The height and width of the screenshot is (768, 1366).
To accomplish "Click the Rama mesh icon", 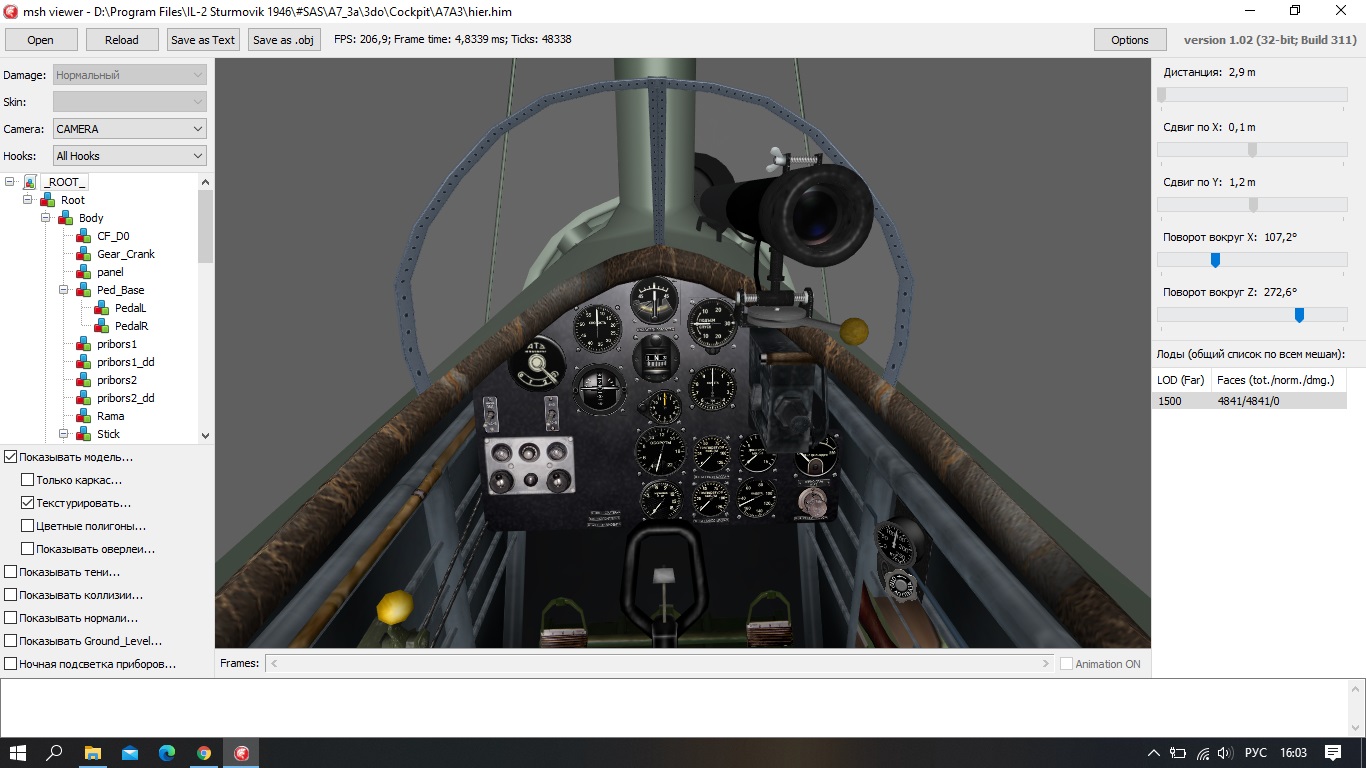I will [84, 416].
